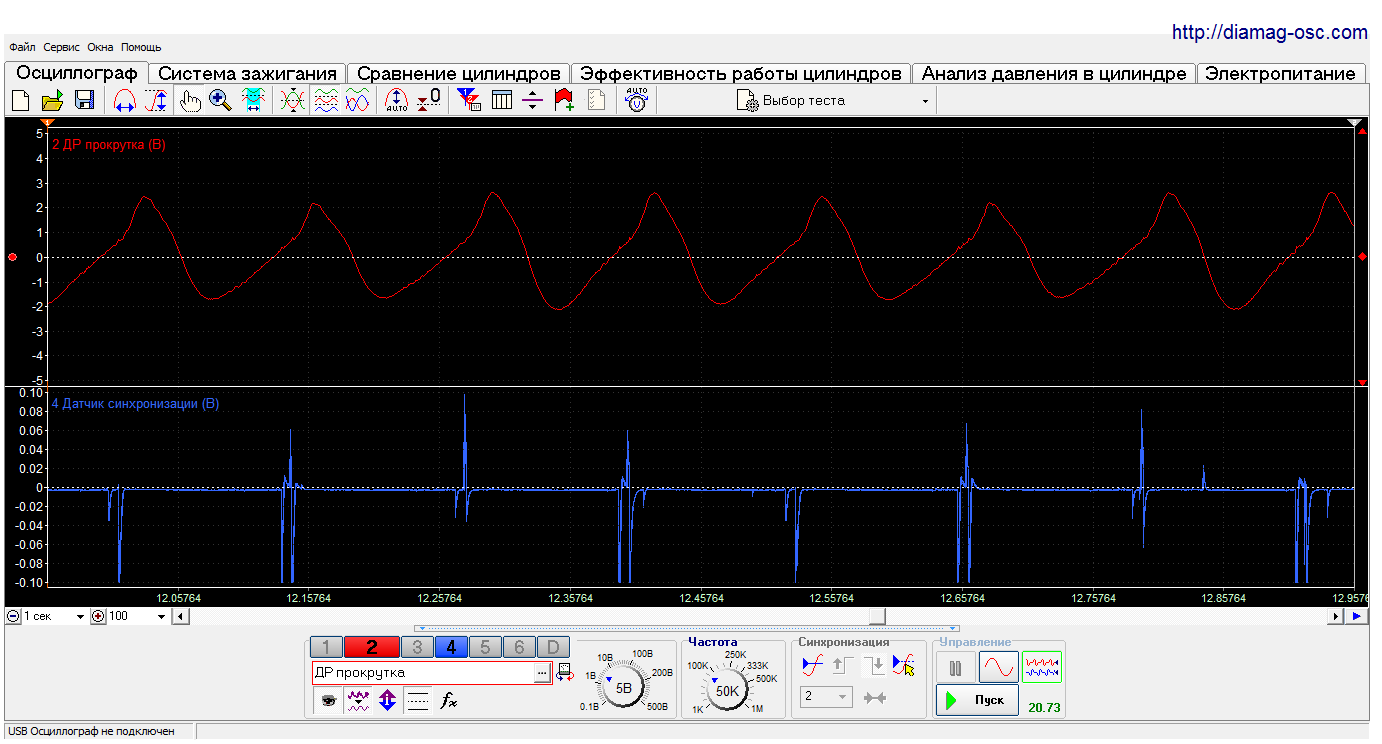The height and width of the screenshot is (744, 1382).
Task: Select the rising step trigger icon
Action: (842, 665)
